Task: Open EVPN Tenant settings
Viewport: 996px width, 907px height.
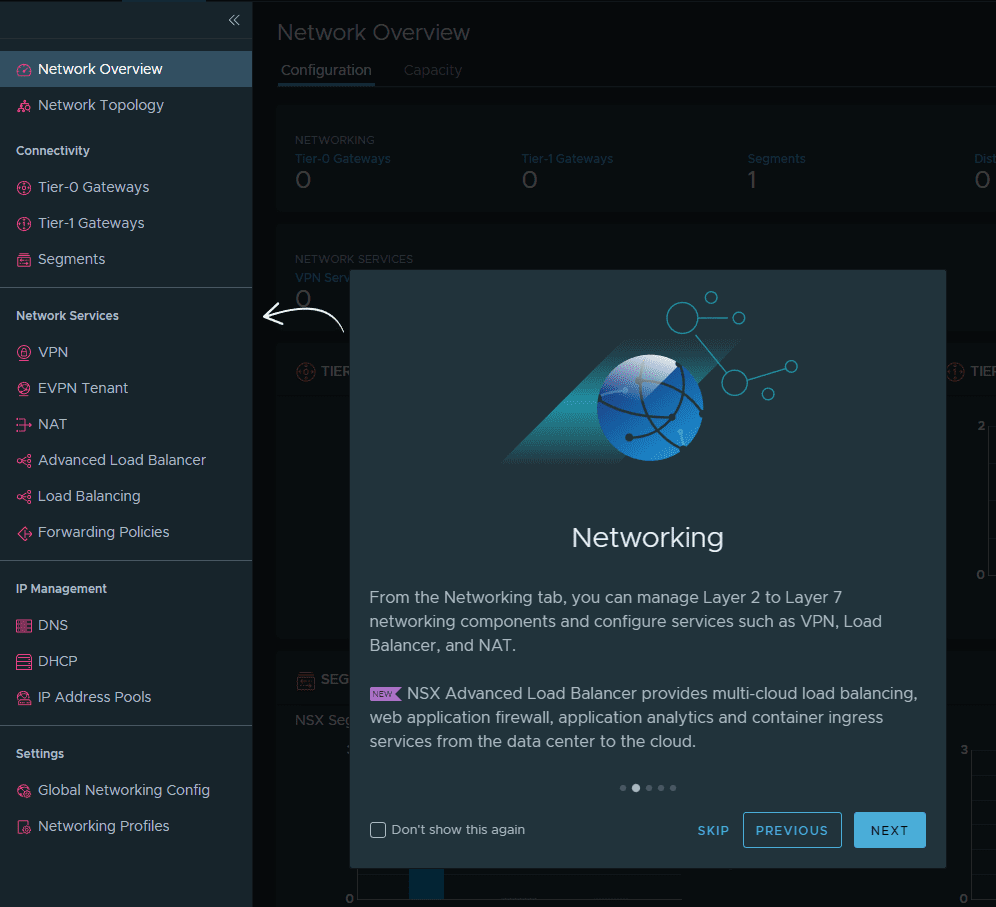Action: click(126, 388)
